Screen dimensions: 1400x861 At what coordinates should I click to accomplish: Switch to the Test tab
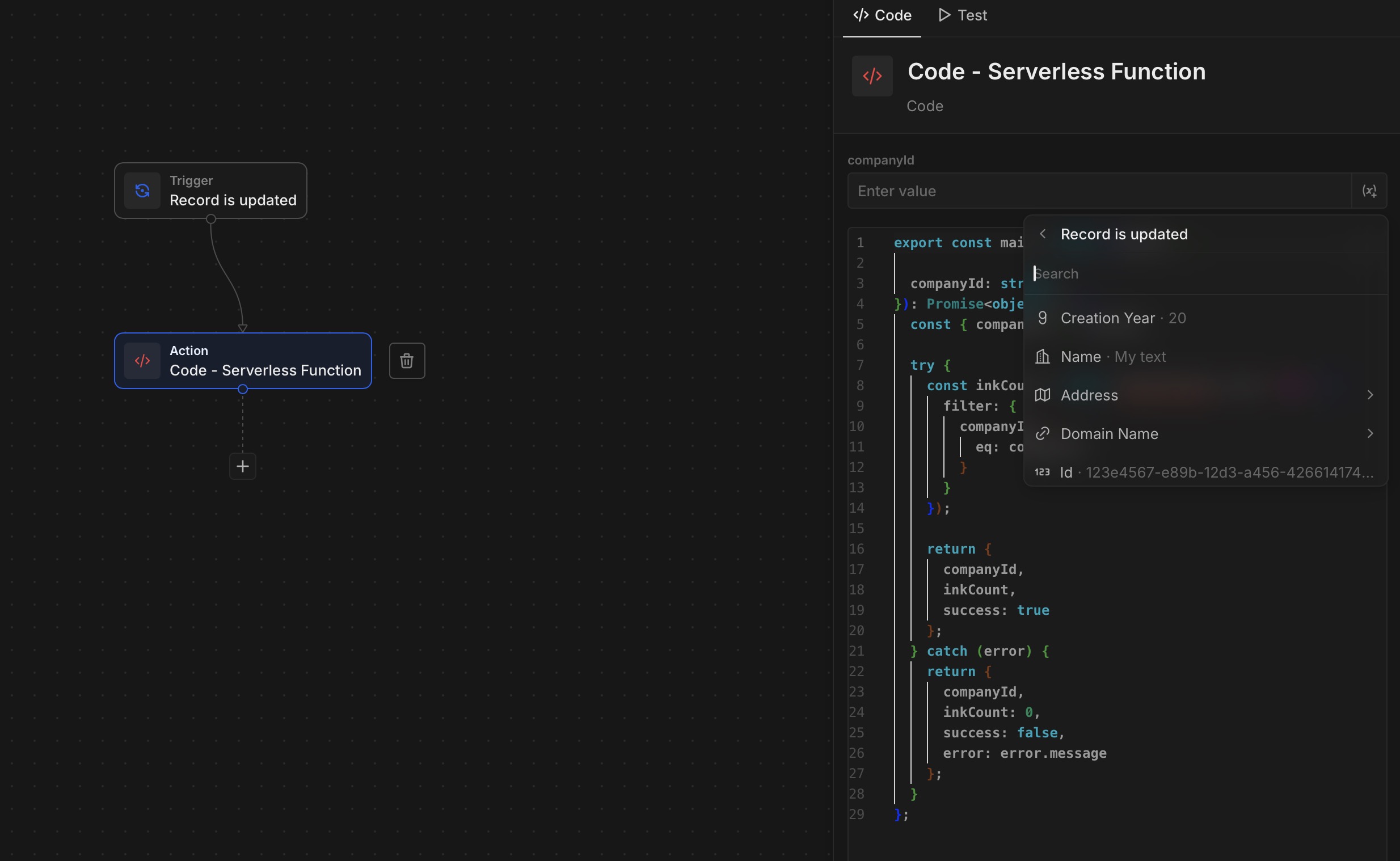click(x=963, y=15)
